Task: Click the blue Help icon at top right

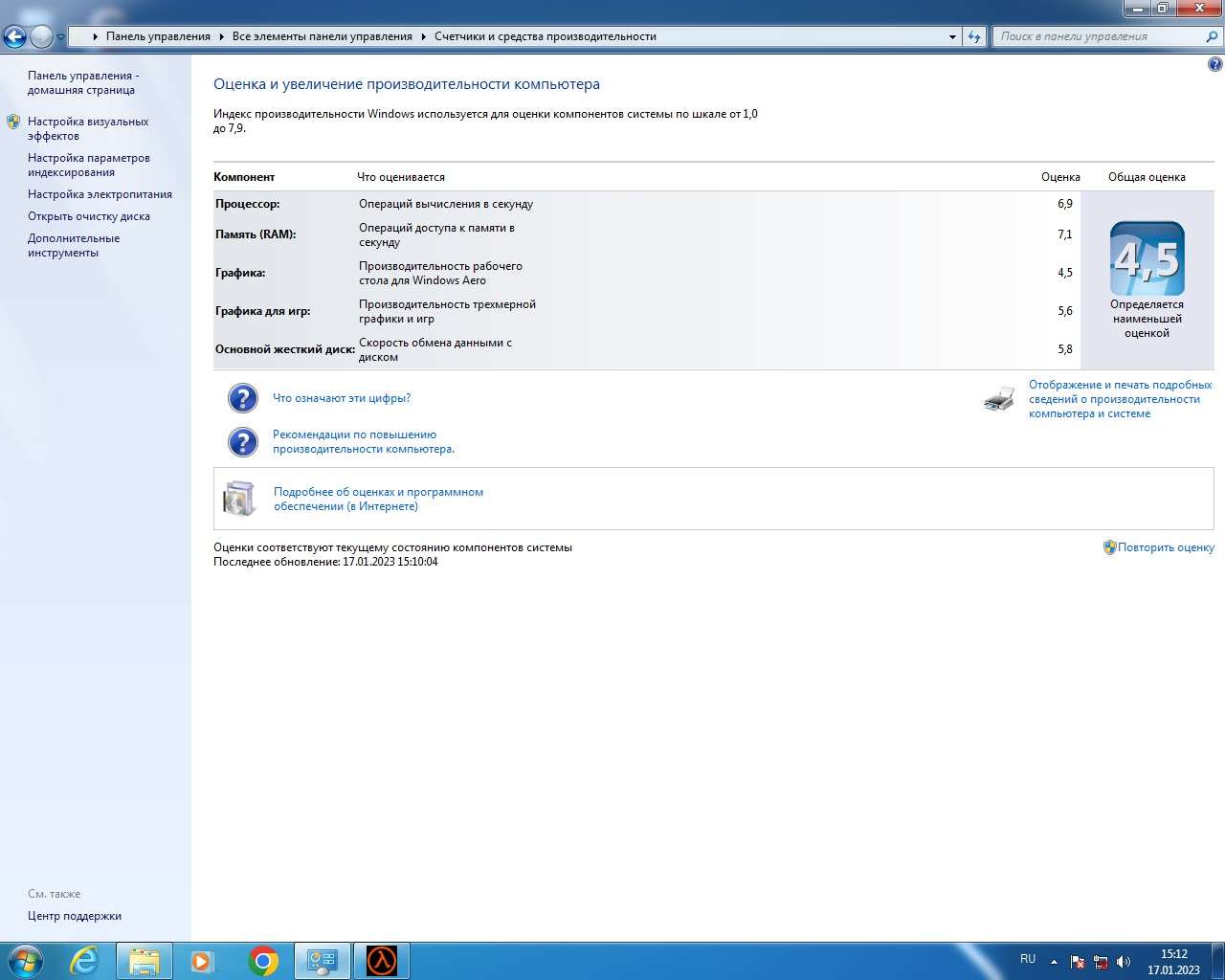Action: 1214,65
